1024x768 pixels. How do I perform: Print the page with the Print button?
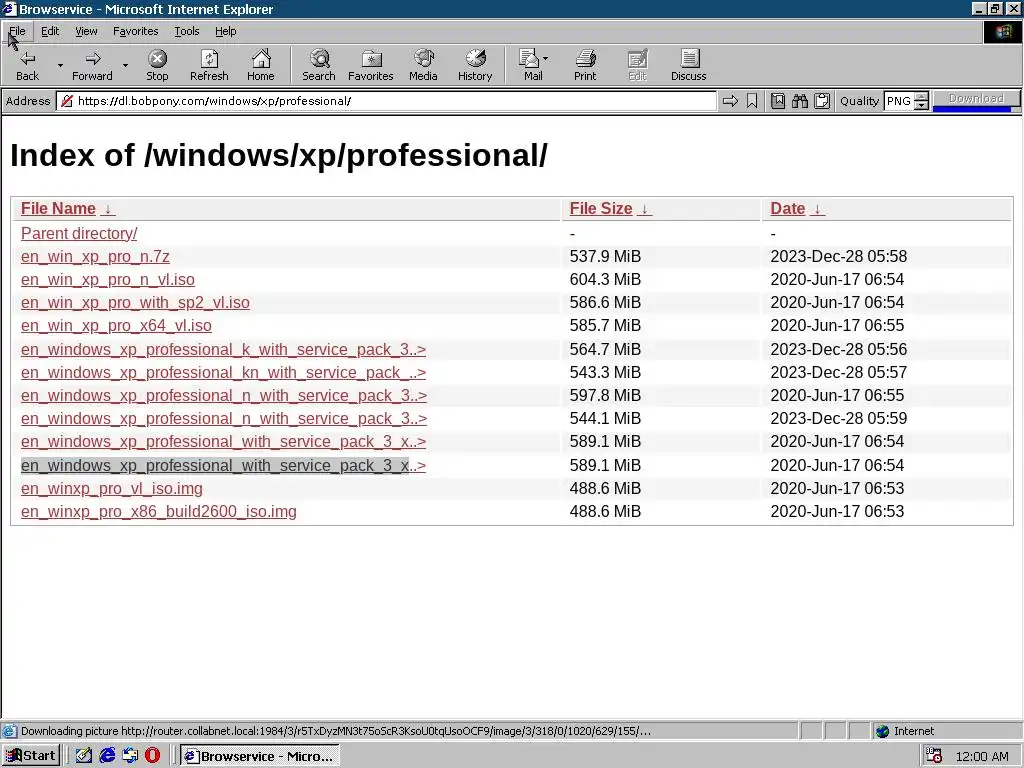click(585, 65)
